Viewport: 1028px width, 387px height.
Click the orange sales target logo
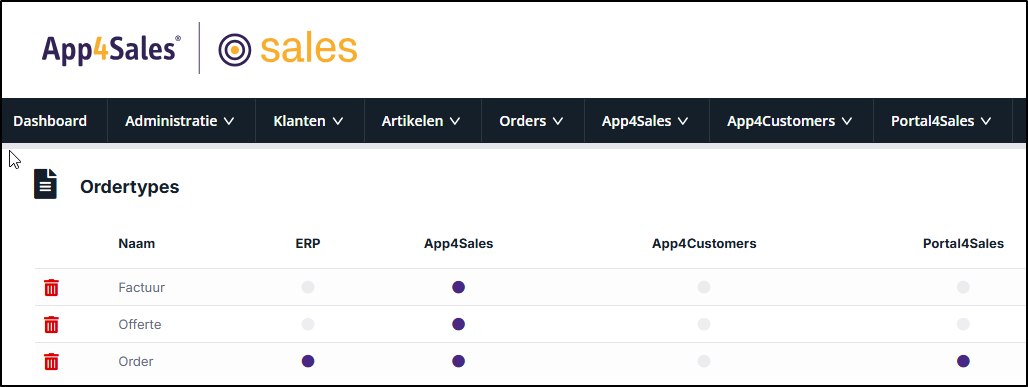pos(288,49)
